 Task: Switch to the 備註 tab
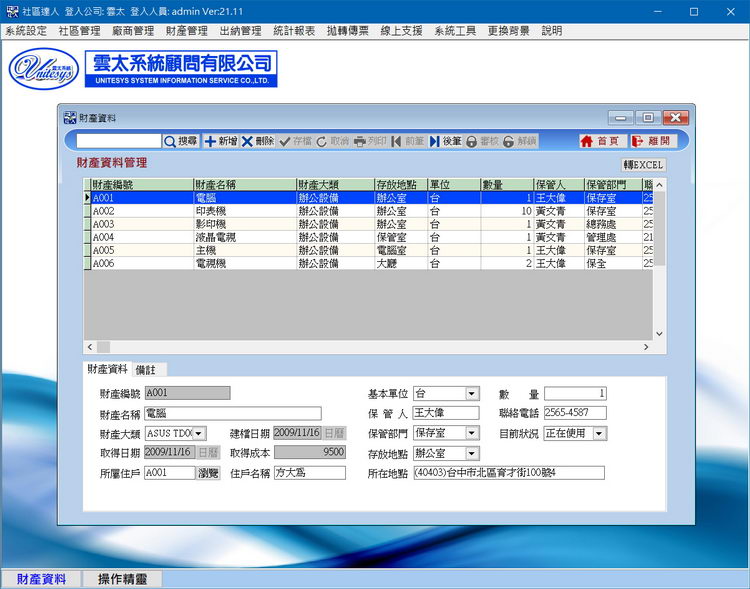146,369
